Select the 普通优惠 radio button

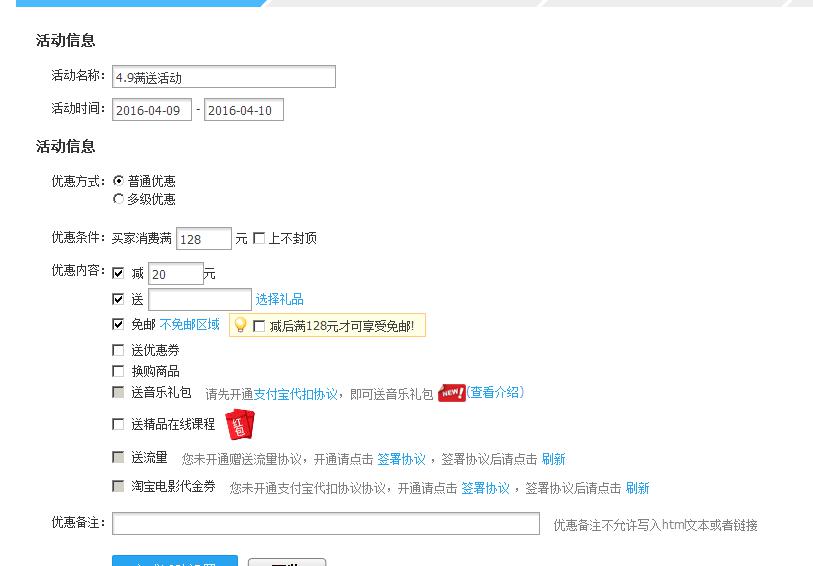click(119, 181)
